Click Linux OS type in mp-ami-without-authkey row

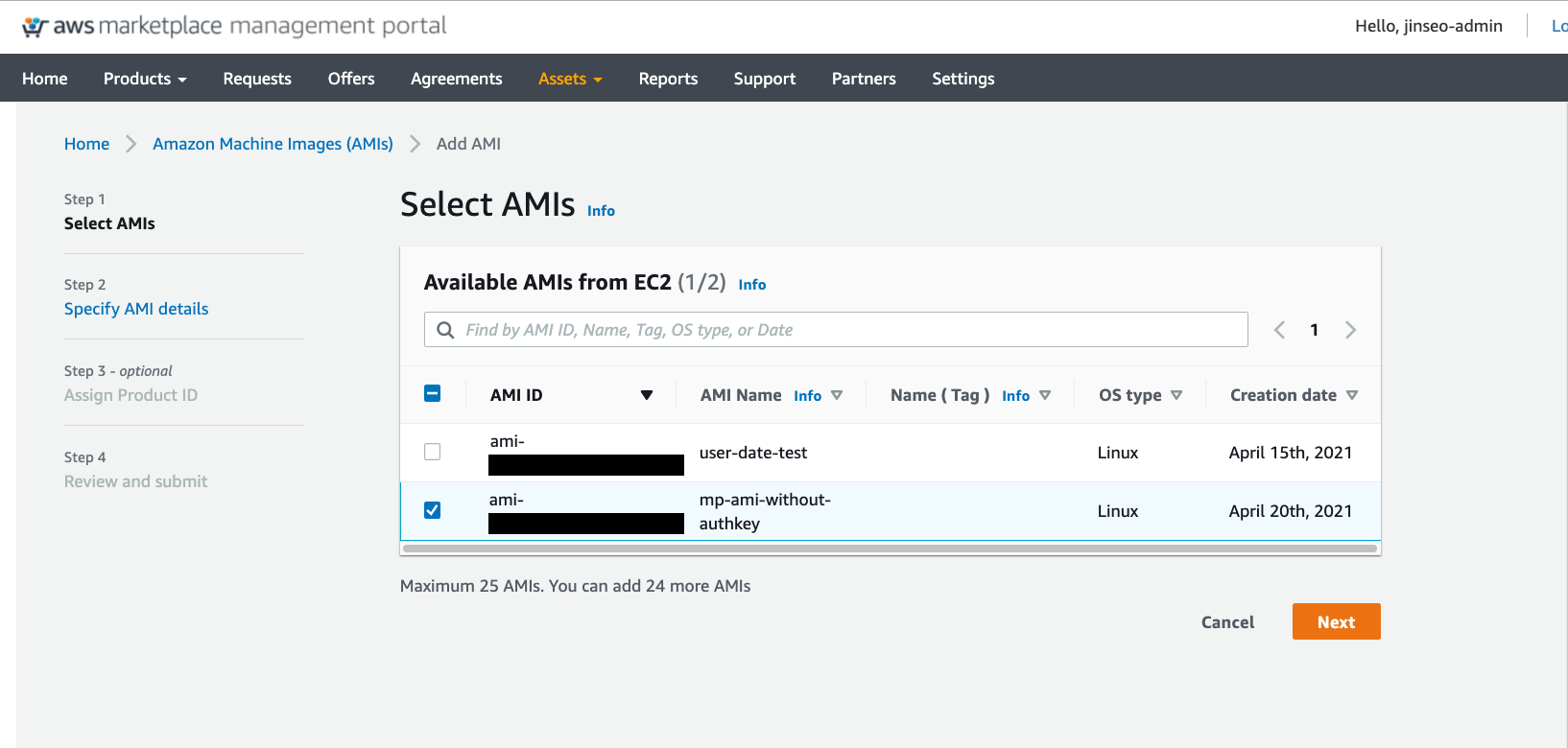point(1118,511)
